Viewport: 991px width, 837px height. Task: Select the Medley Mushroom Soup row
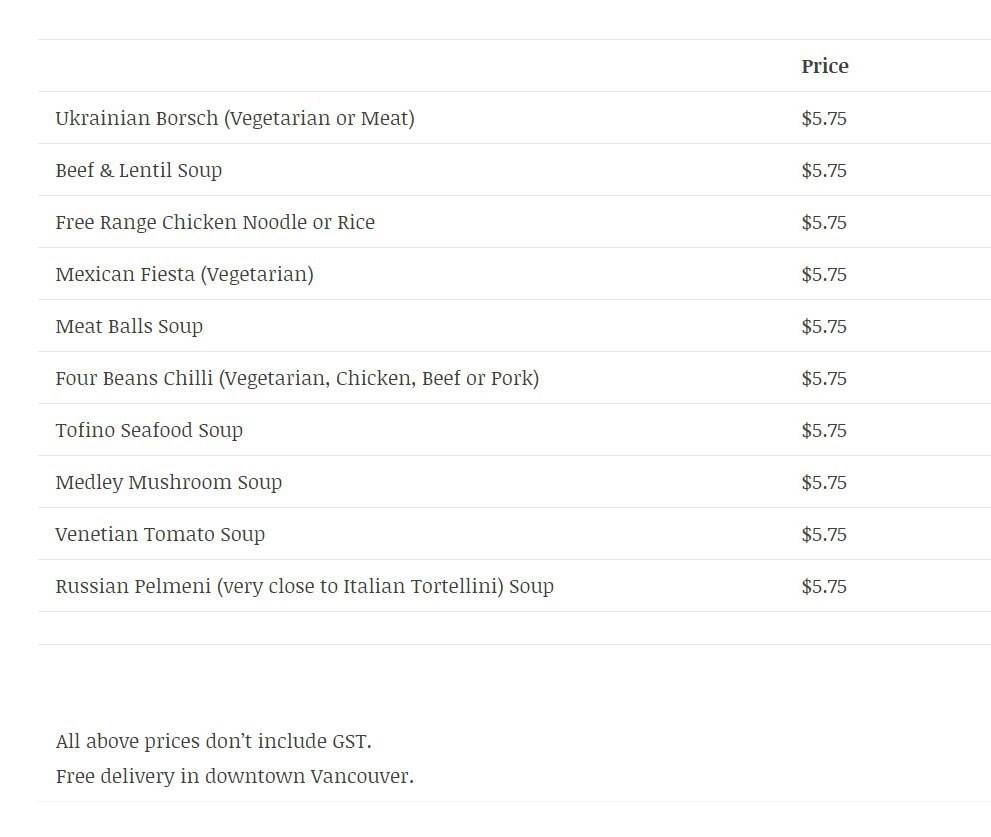pos(168,482)
